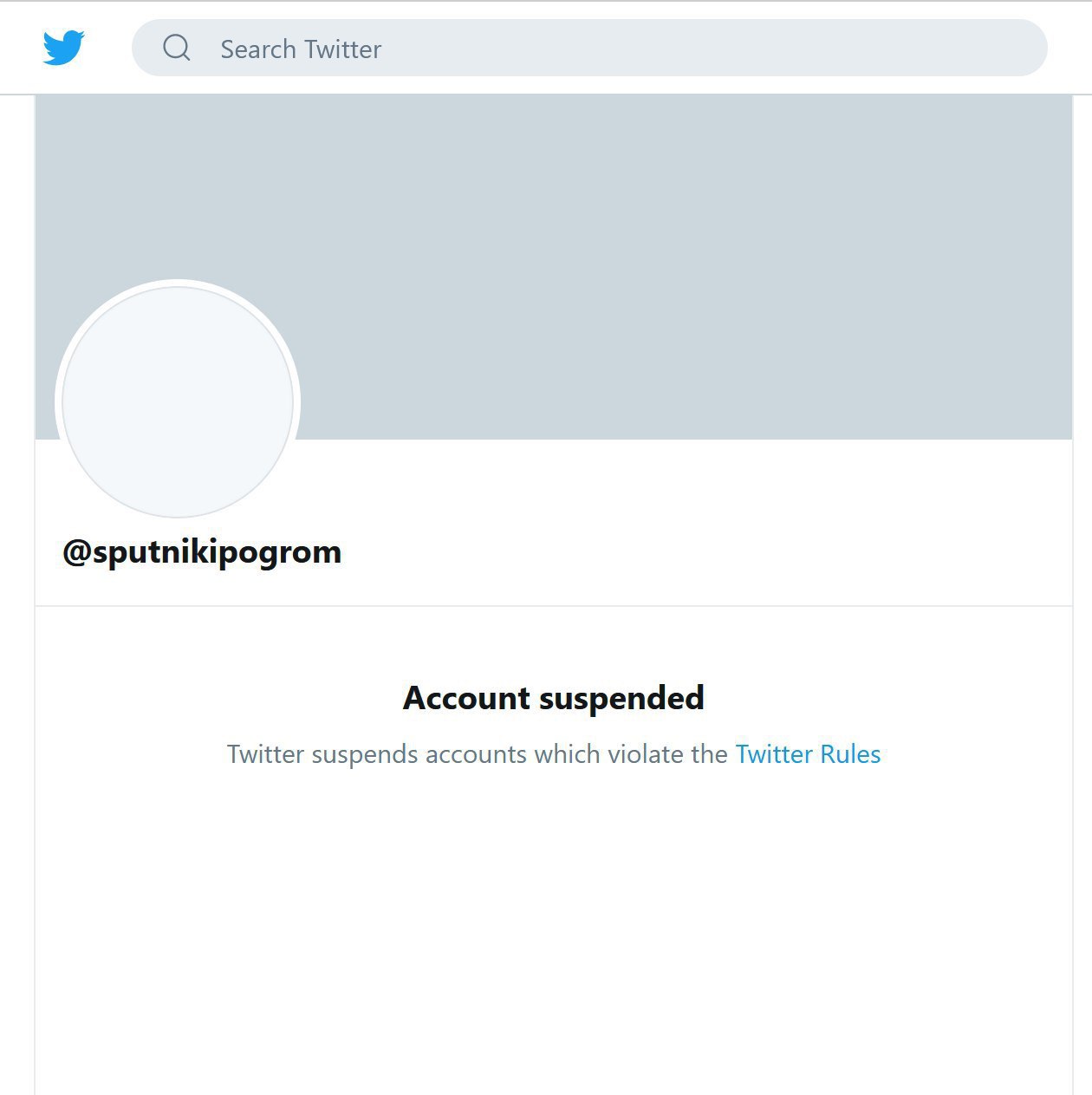
Task: Click the search lens inside the search bar
Action: tap(177, 48)
